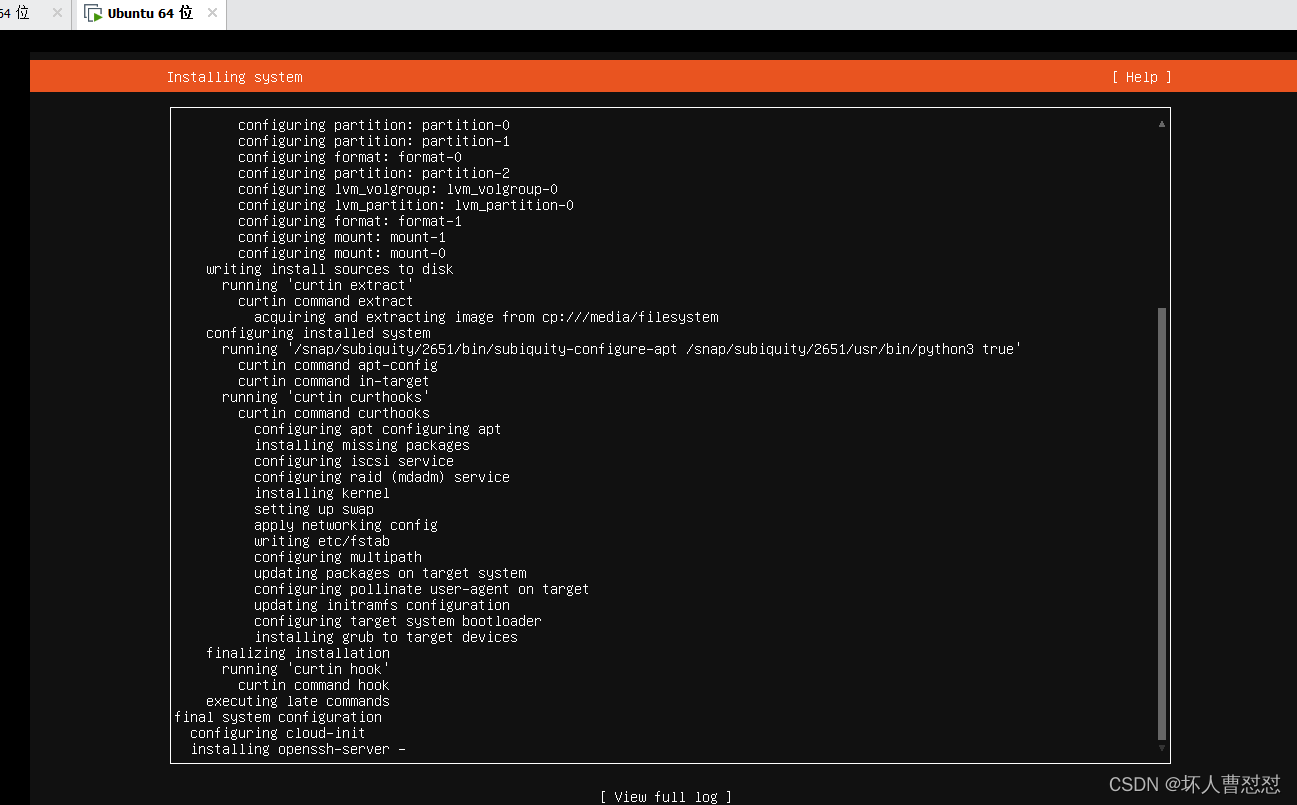Open the Help menu in installer header
This screenshot has height=805, width=1297.
coord(1141,77)
